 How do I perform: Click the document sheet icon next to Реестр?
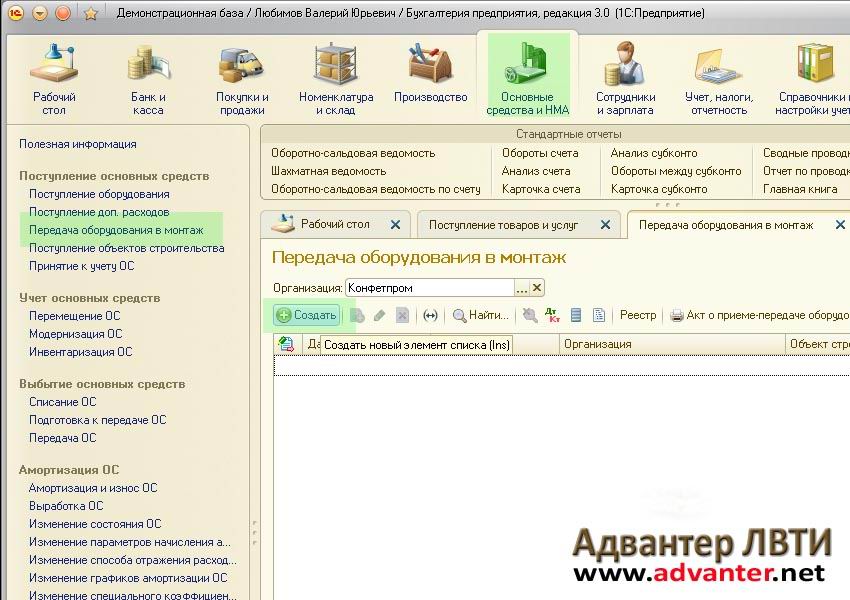click(598, 315)
